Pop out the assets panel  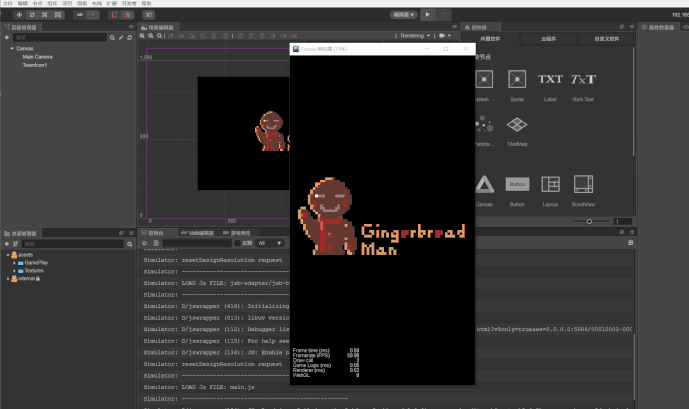pyautogui.click(x=121, y=233)
